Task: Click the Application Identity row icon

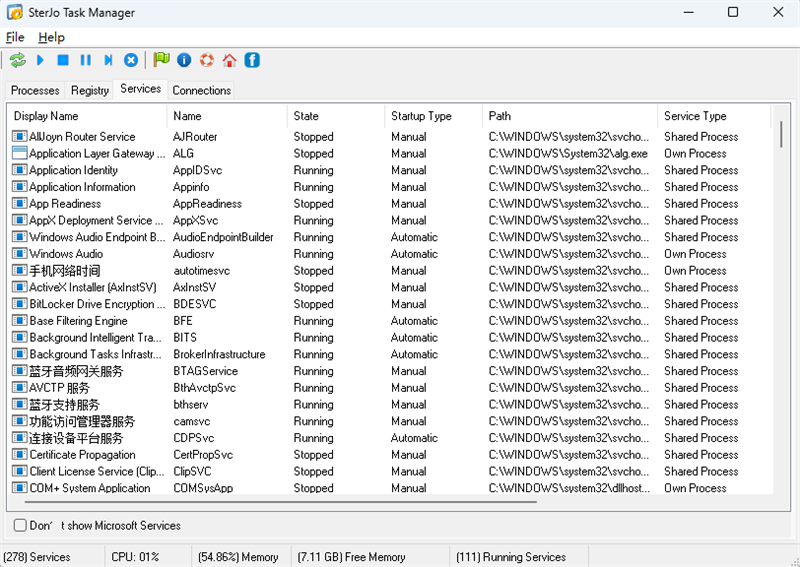Action: pyautogui.click(x=19, y=170)
